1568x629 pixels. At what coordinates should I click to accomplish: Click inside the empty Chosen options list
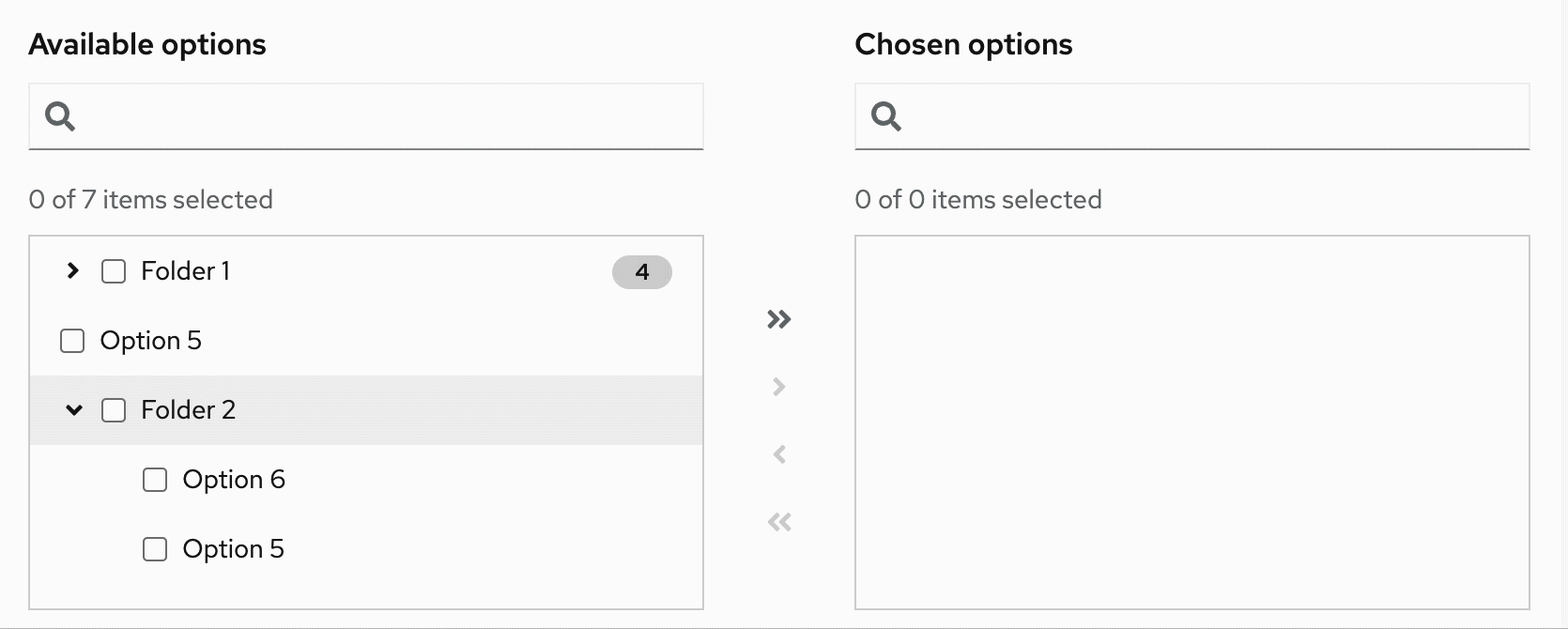coord(1191,422)
